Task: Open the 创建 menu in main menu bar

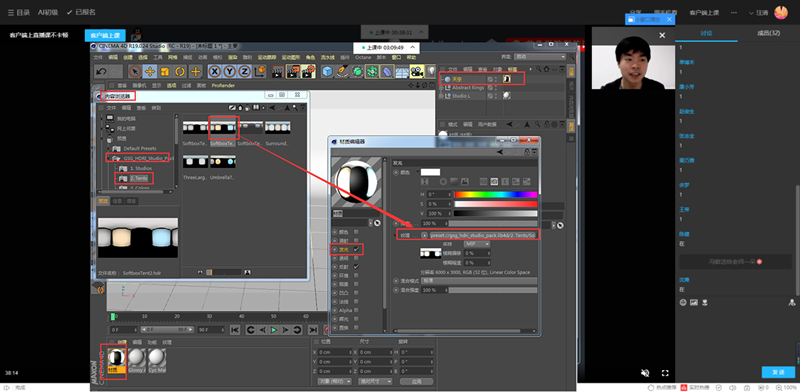Action: coord(127,57)
